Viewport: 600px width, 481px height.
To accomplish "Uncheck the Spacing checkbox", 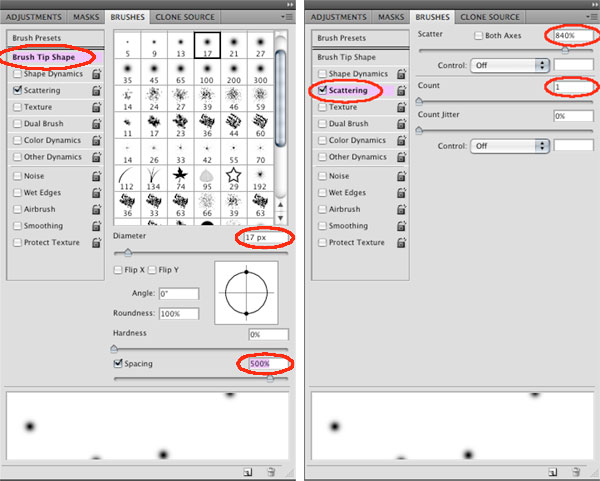I will [x=119, y=364].
